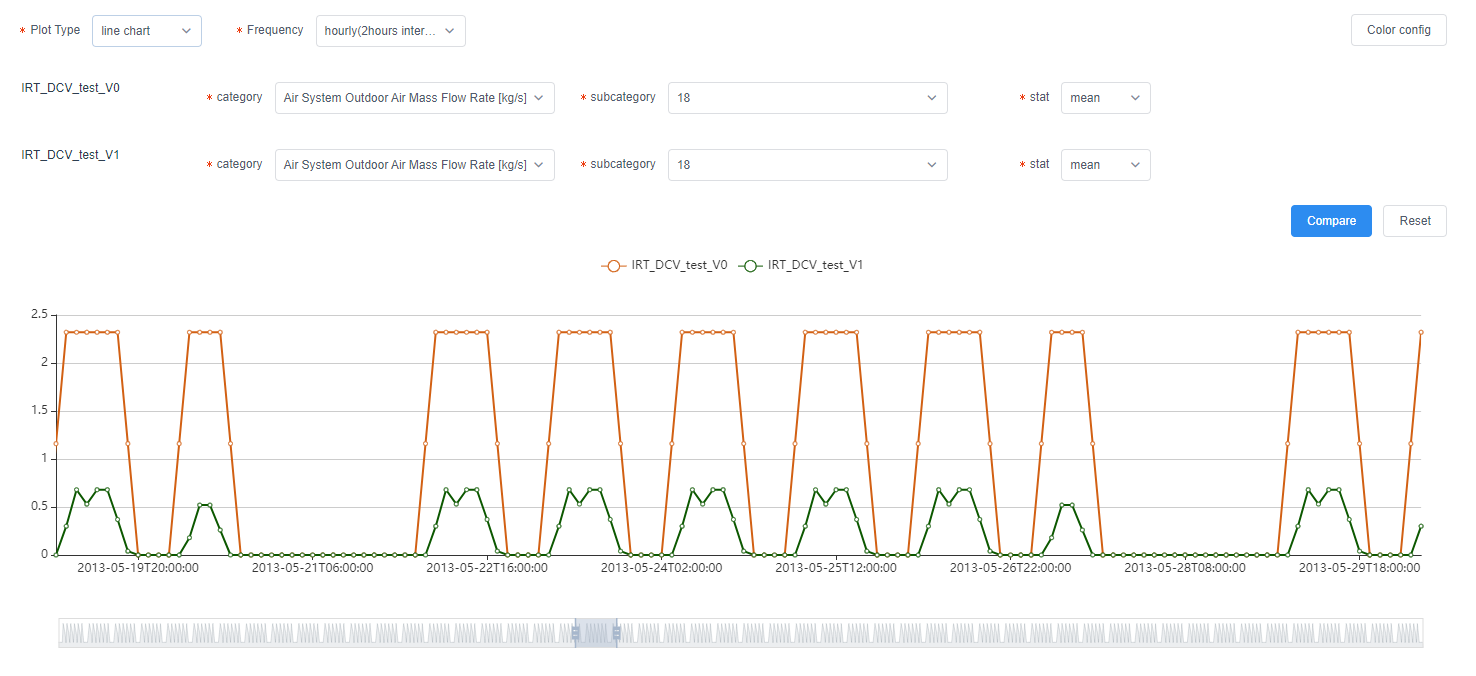Click the Frequency field label
The image size is (1476, 676).
pyautogui.click(x=275, y=30)
